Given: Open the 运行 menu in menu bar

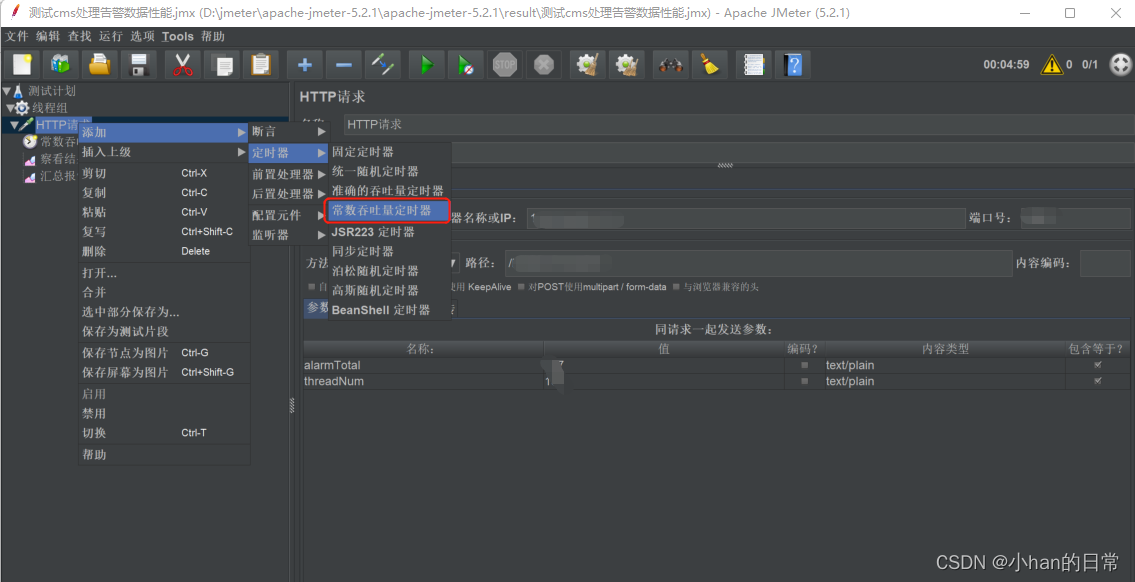Looking at the screenshot, I should 111,36.
